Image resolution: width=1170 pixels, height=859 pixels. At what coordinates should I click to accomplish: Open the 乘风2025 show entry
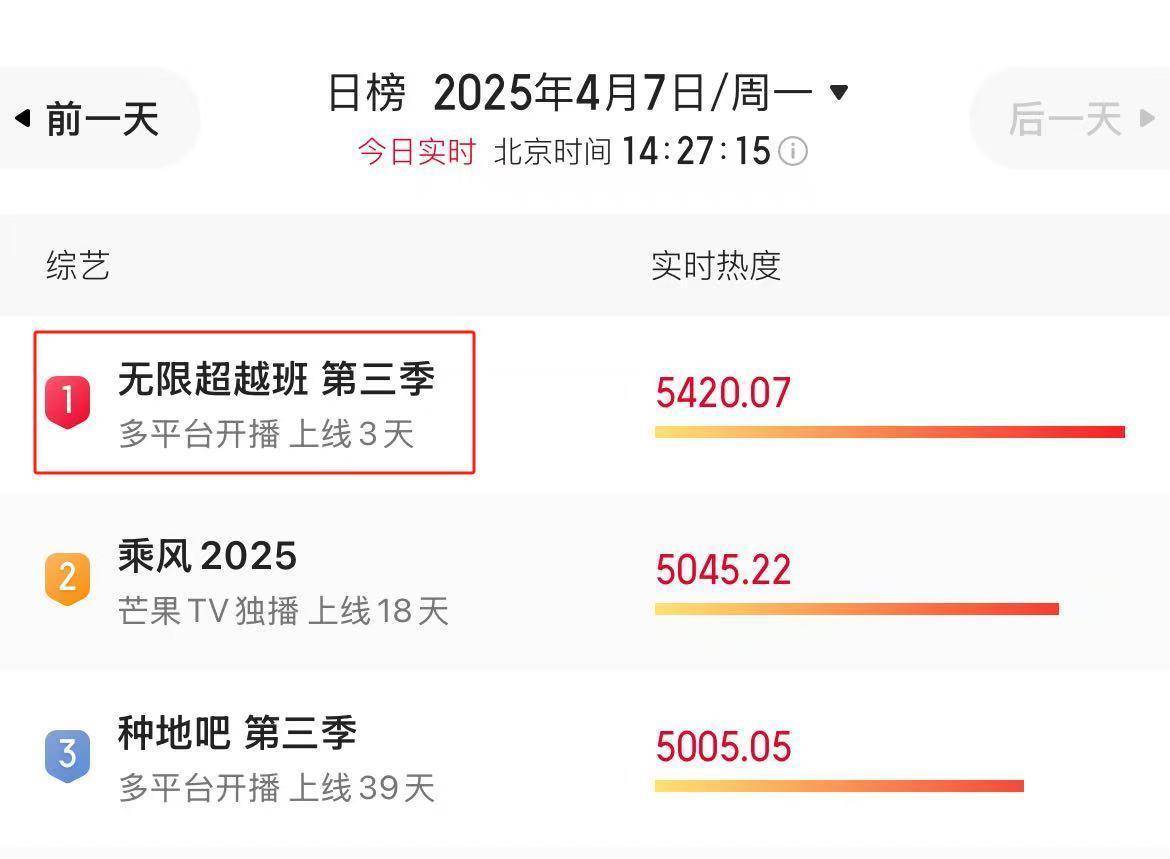(207, 556)
